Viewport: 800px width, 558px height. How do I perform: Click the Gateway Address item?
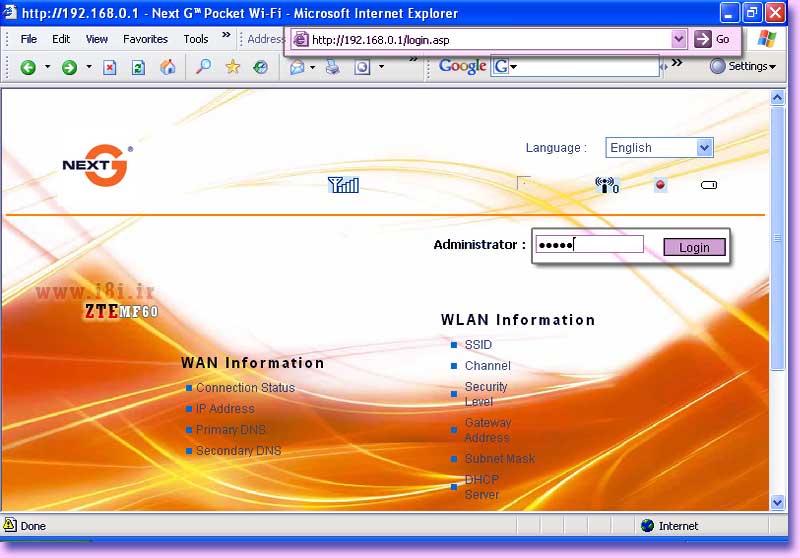(488, 430)
